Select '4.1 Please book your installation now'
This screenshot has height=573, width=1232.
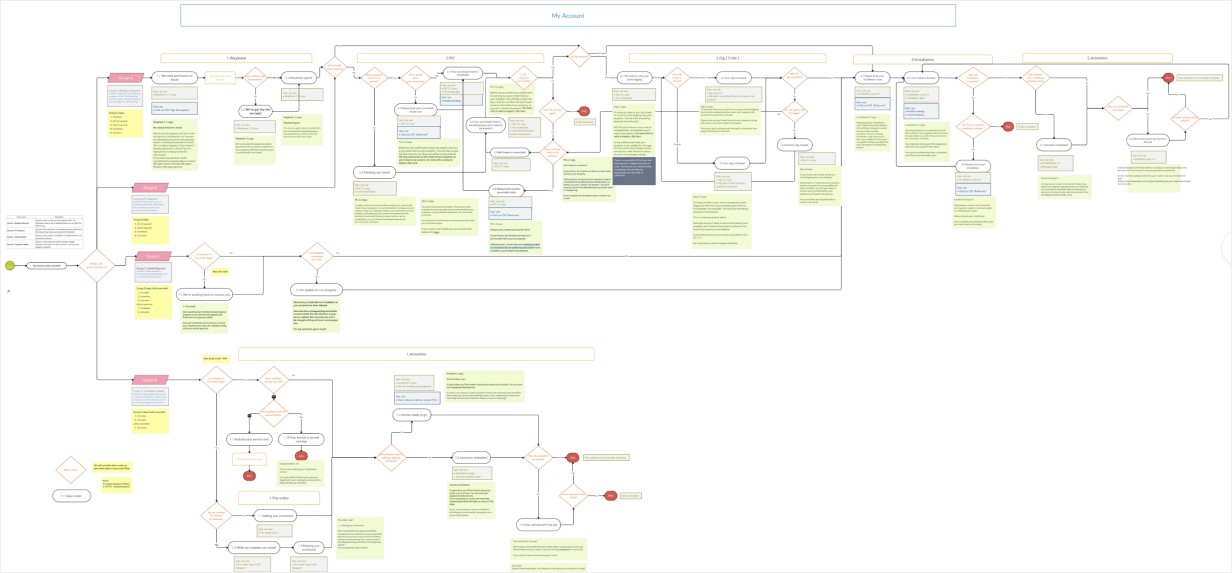coord(873,78)
